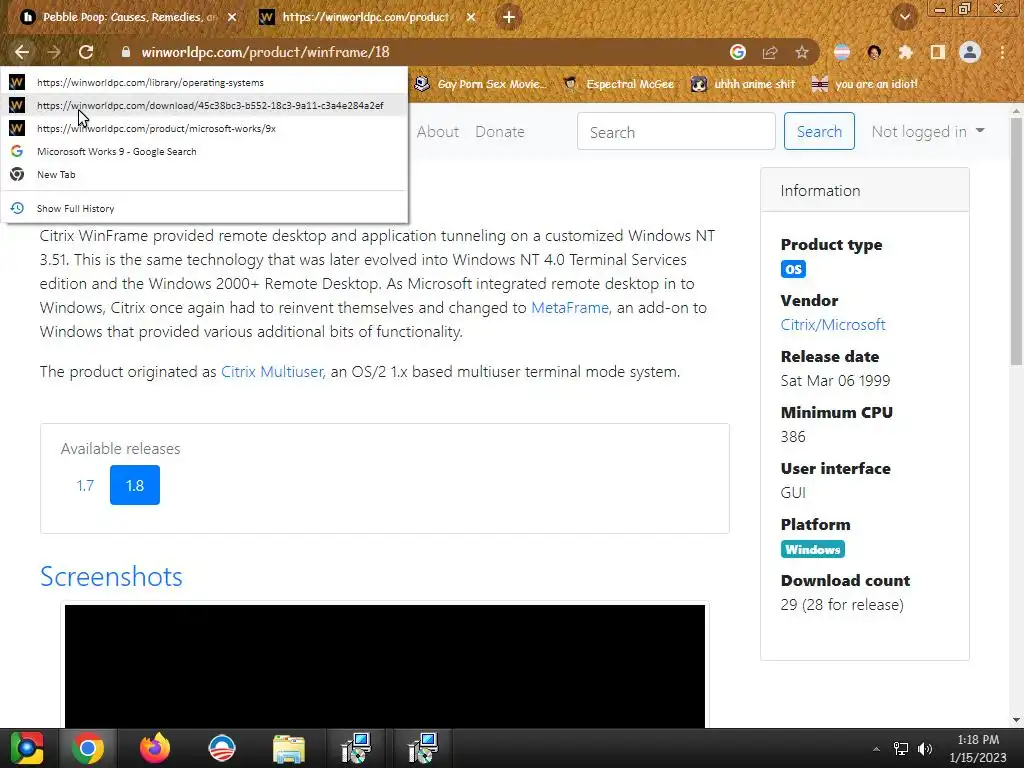The image size is (1024, 768).
Task: Select Micorosoft Works 9 Google Search entry
Action: coord(204,152)
